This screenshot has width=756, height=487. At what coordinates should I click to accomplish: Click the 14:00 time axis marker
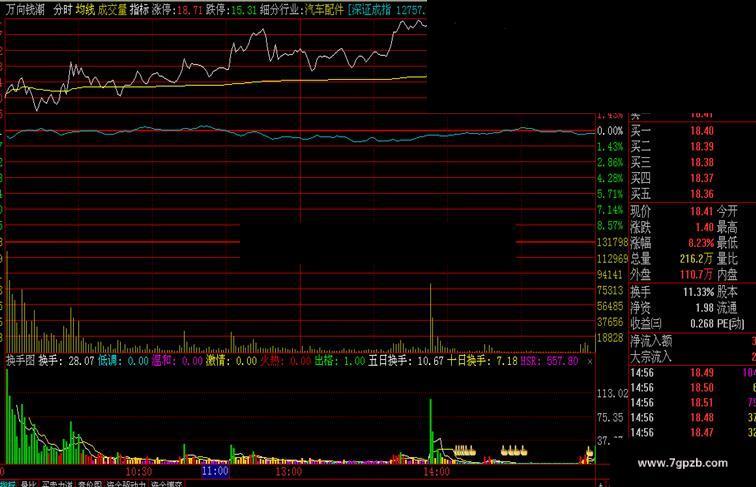(437, 471)
